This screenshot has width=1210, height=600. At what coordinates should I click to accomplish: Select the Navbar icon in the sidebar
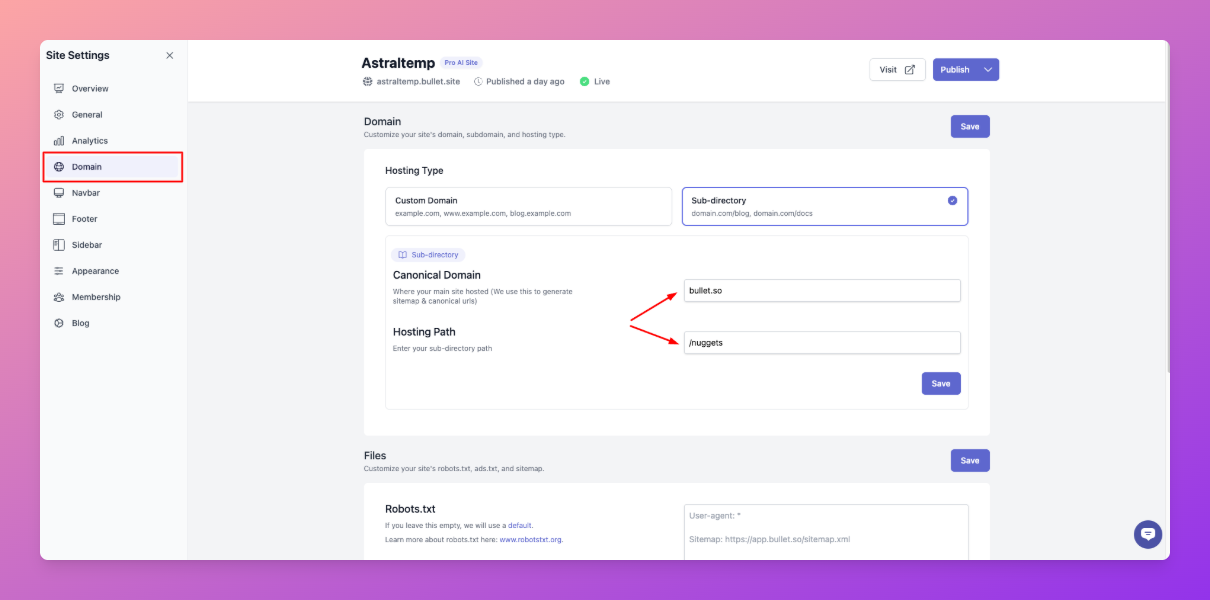59,193
